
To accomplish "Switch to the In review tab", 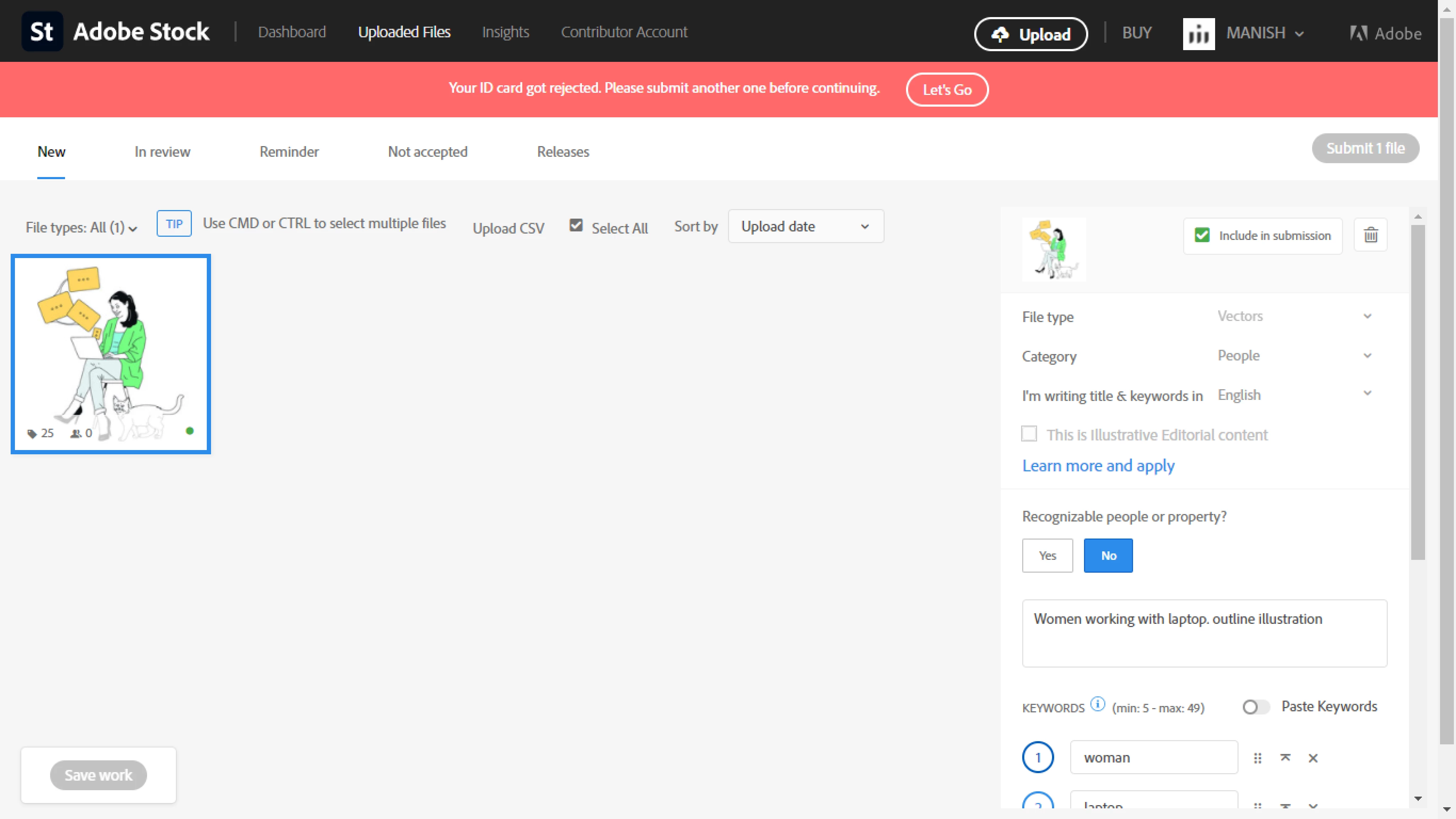I will (x=162, y=151).
